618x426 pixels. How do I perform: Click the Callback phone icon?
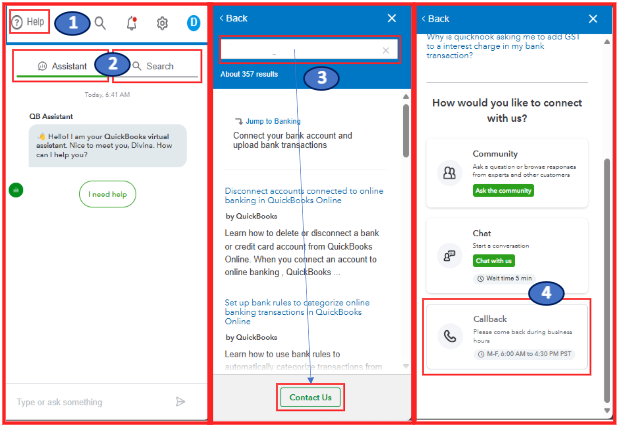pos(450,336)
